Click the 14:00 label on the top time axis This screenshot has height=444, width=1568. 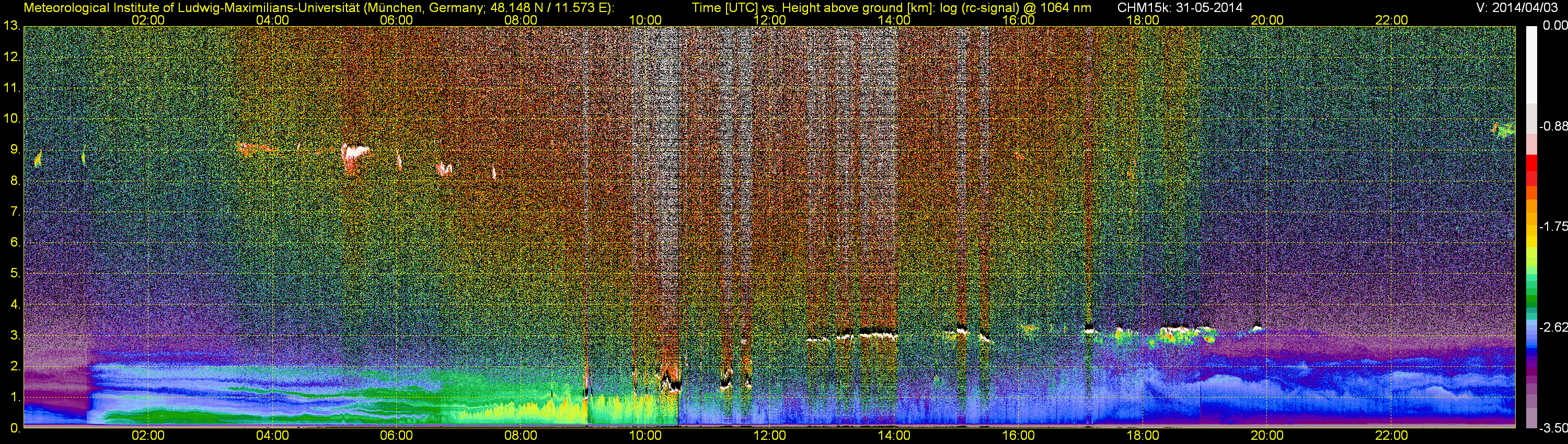tap(894, 20)
